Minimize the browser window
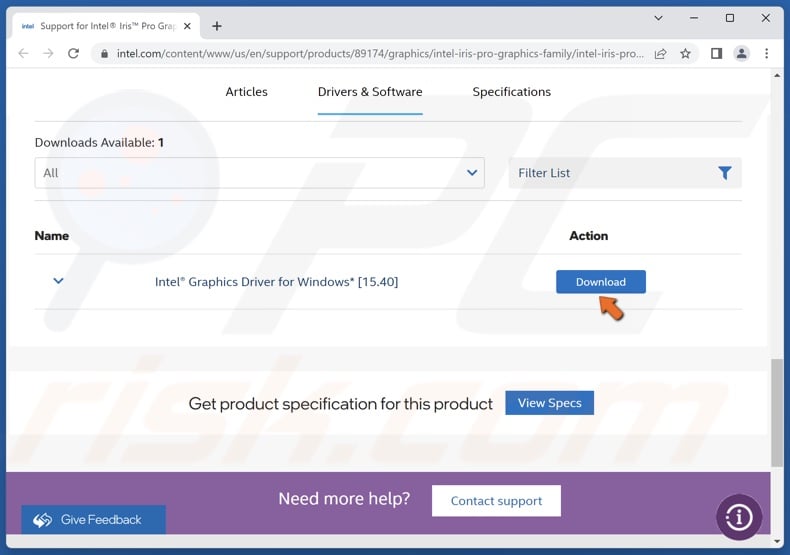The image size is (790, 555). [x=694, y=18]
